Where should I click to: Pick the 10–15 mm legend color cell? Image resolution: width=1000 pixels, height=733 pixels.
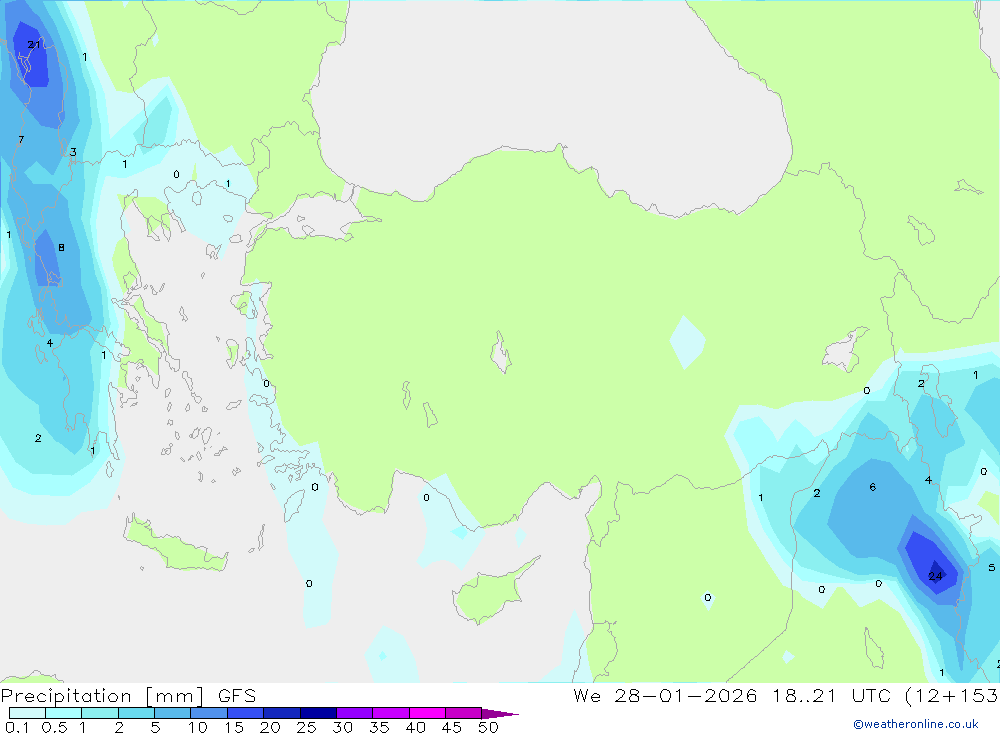[x=209, y=713]
